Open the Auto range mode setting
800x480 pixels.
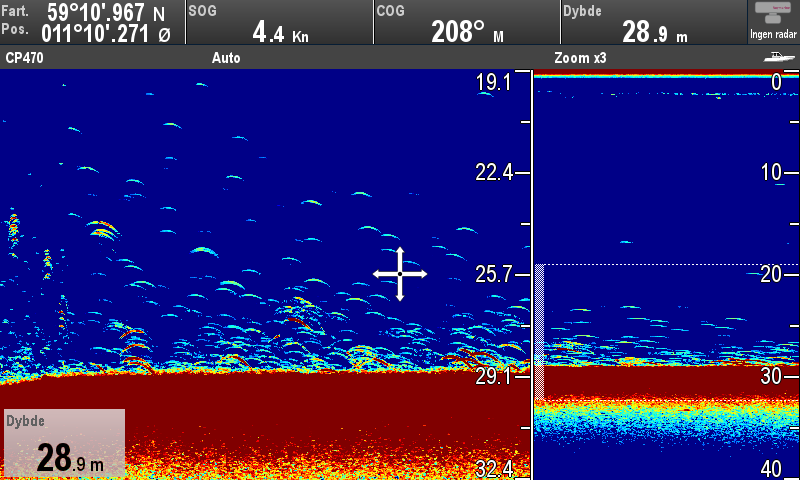click(226, 58)
